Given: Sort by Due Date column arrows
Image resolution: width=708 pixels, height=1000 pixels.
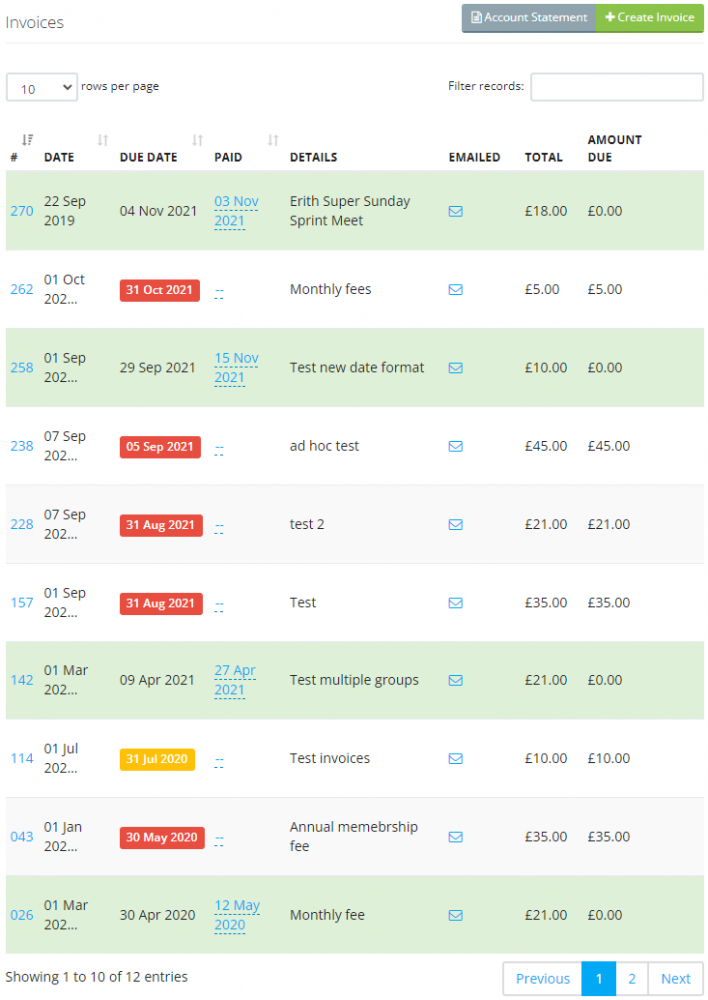Looking at the screenshot, I should [x=198, y=140].
